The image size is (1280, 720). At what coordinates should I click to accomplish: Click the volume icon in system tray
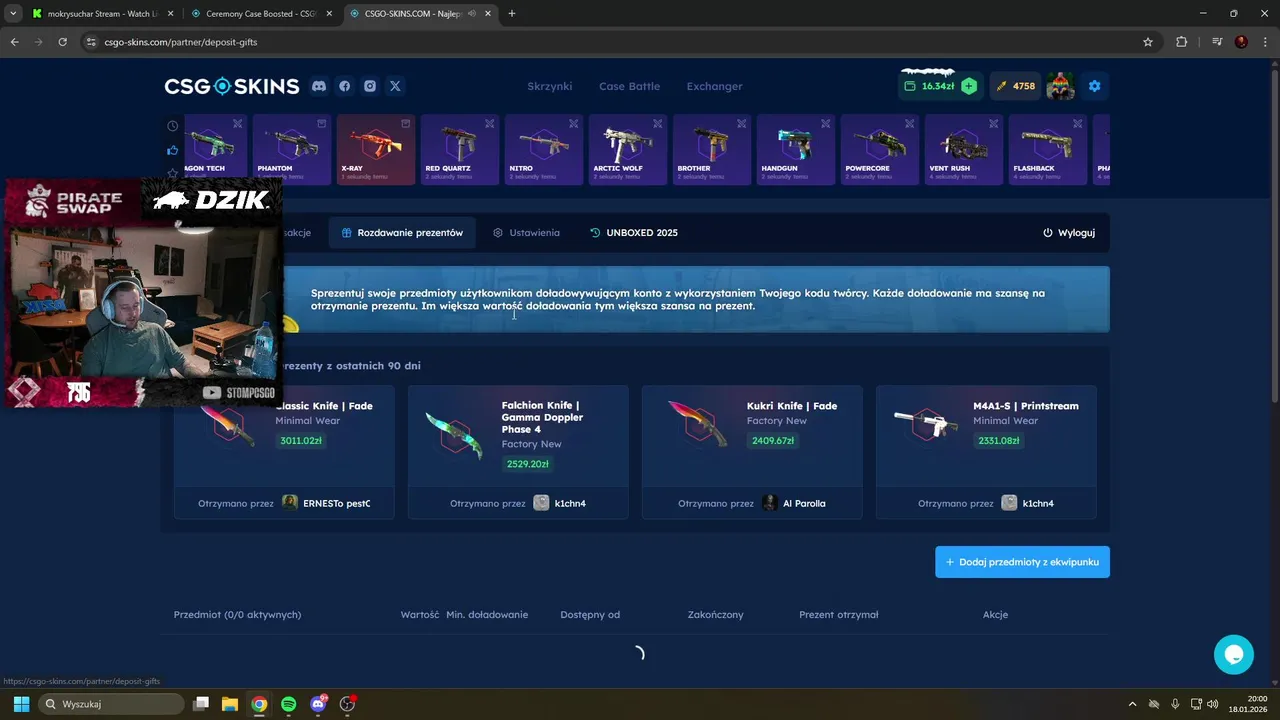point(1213,704)
